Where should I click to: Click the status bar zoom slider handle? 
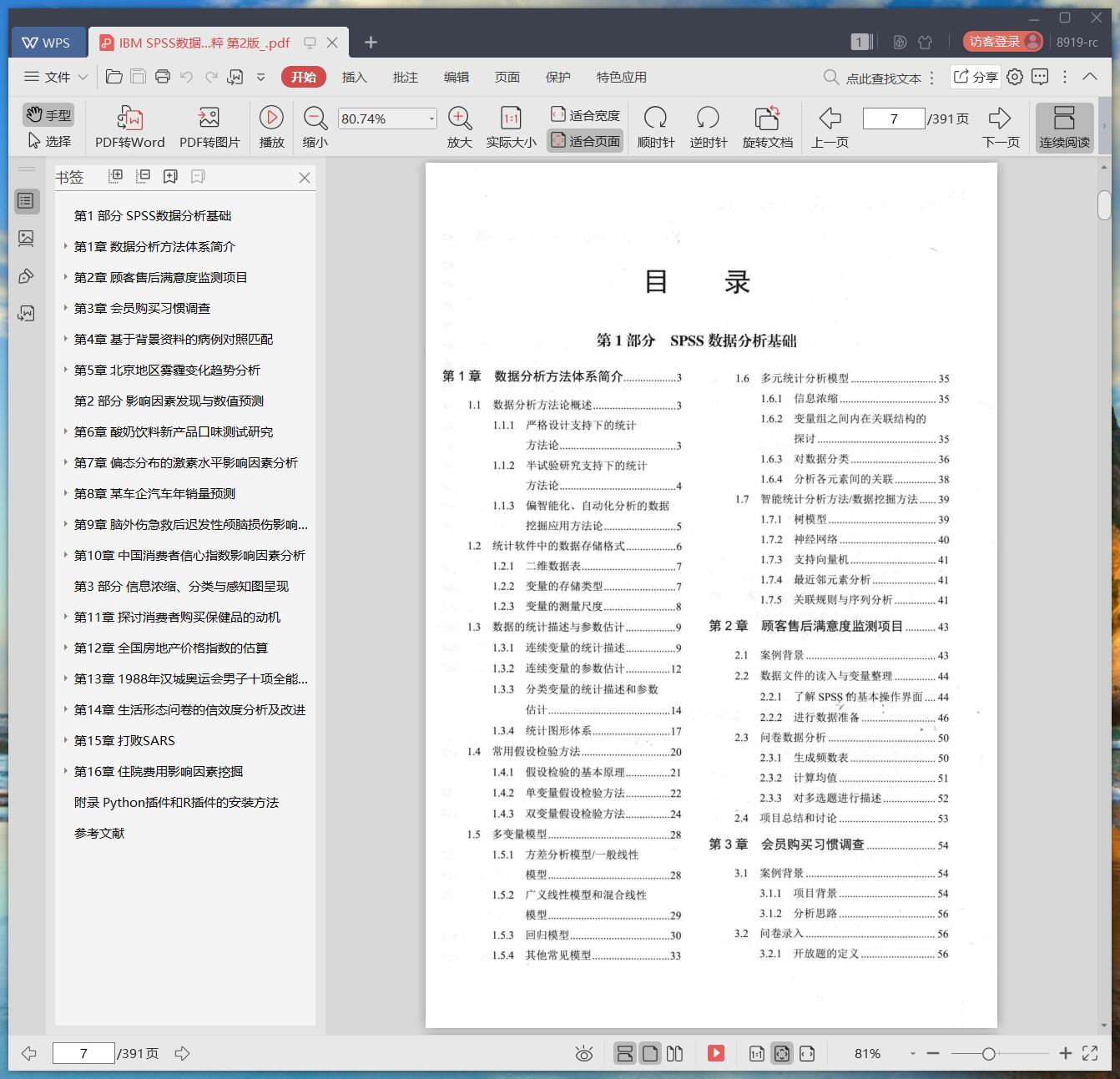988,1054
